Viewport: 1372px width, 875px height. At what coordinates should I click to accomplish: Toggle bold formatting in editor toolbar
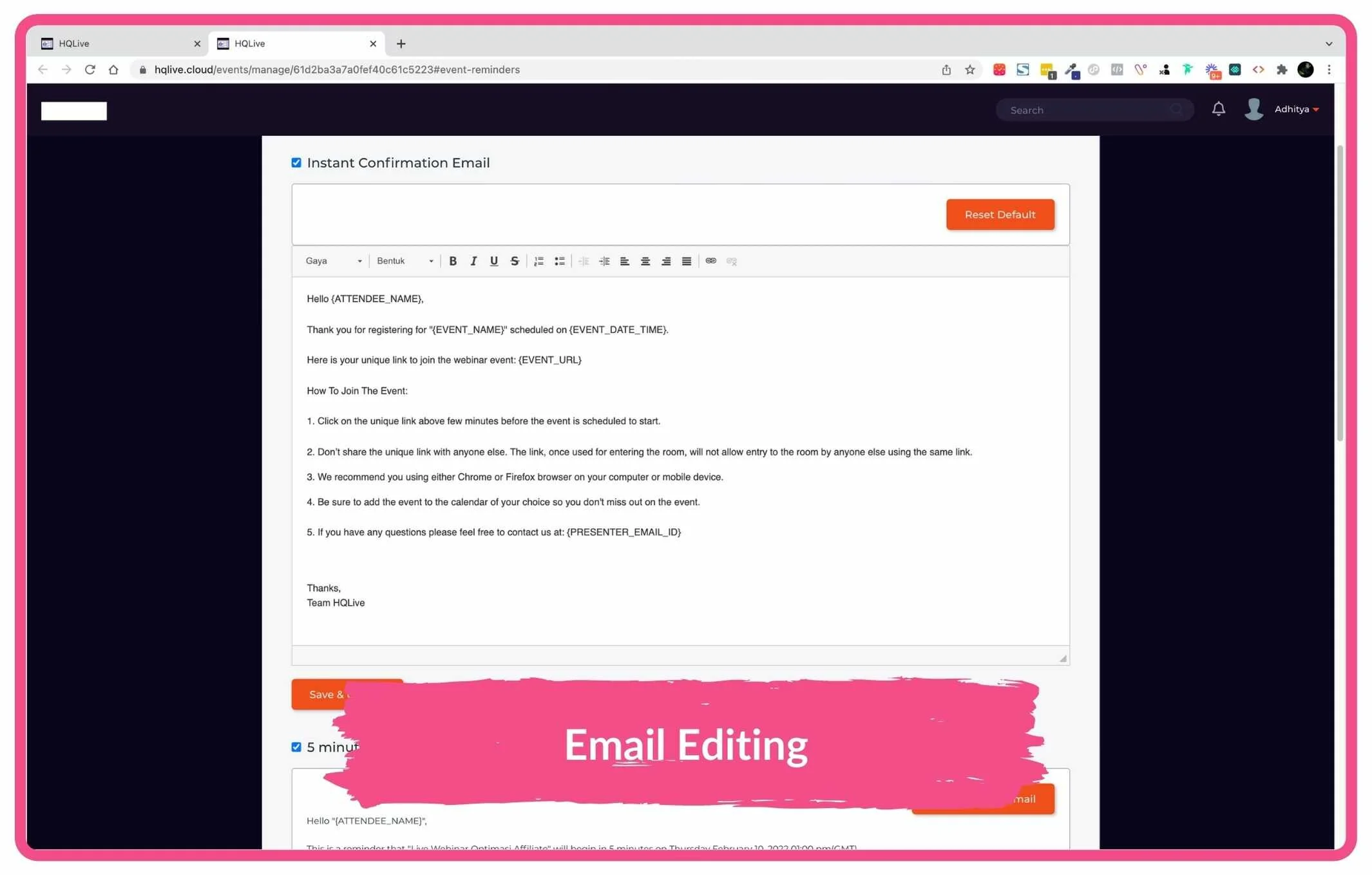pyautogui.click(x=453, y=261)
